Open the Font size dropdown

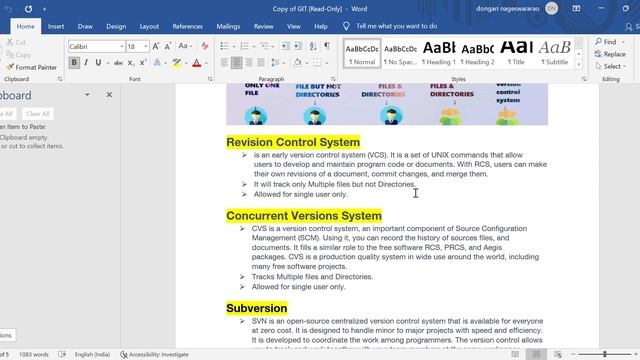click(x=146, y=47)
